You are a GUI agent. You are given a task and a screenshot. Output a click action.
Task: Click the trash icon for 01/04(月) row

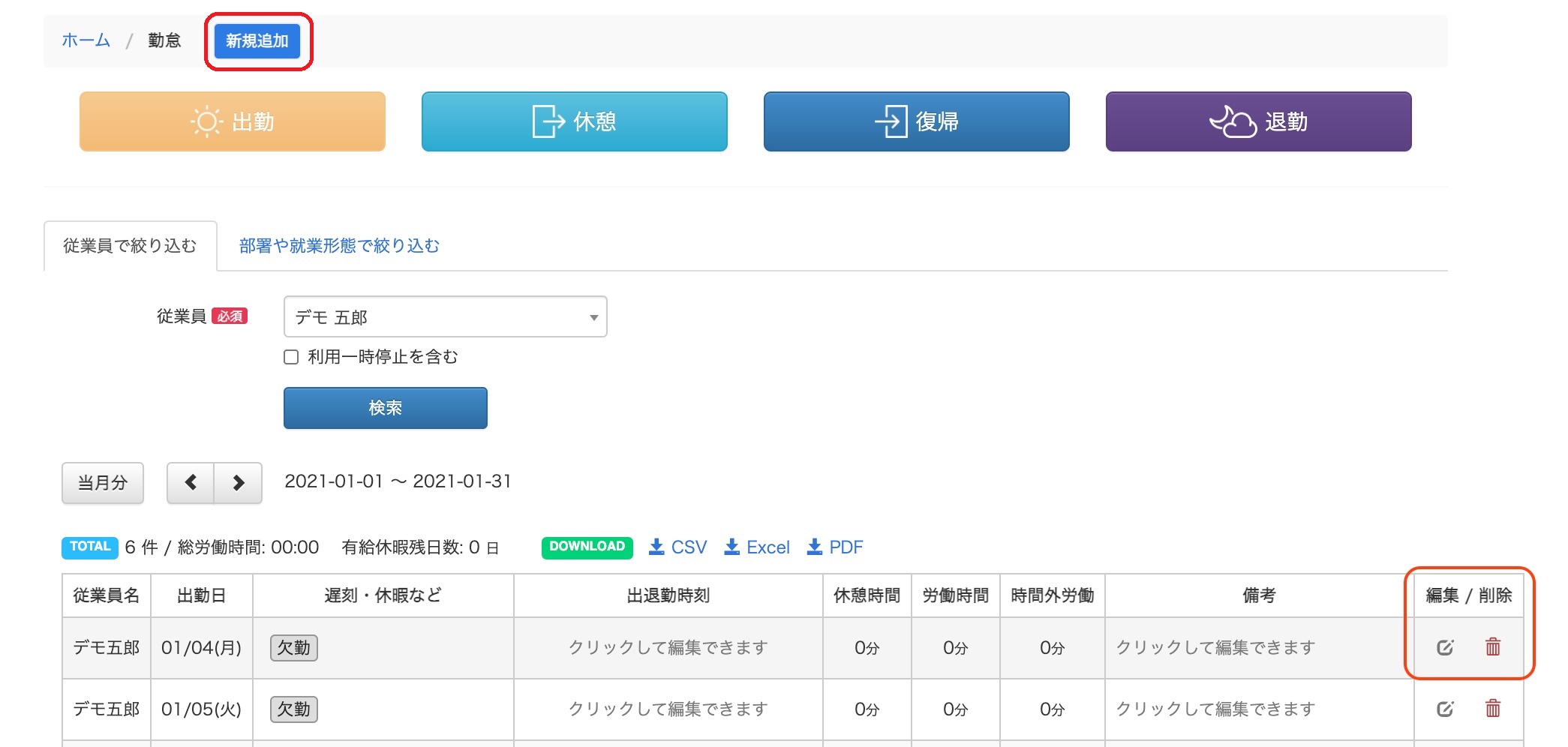[1493, 646]
